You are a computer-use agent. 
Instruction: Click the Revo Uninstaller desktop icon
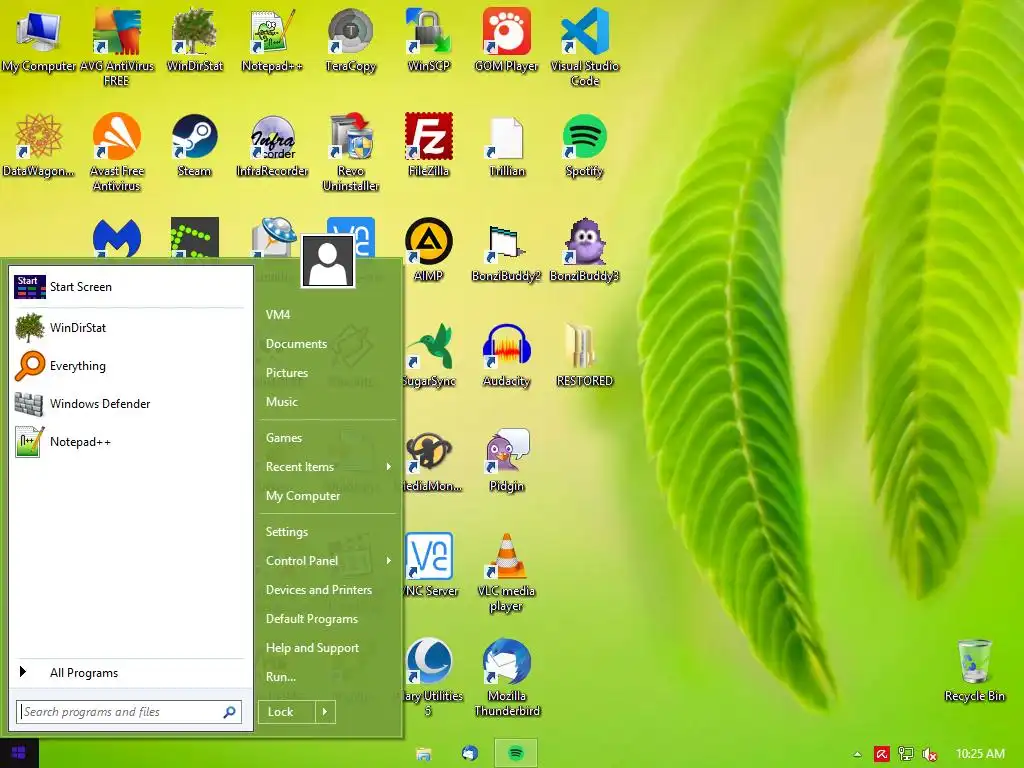coord(351,152)
